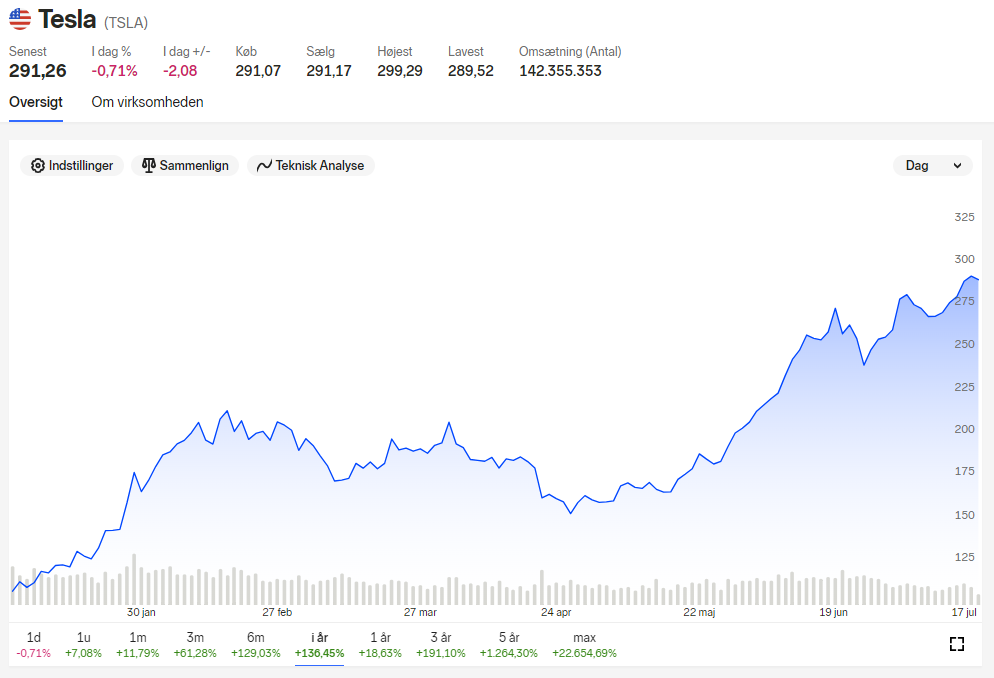Screen dimensions: 994x678
Task: Select the 1d time range
Action: coord(34,644)
